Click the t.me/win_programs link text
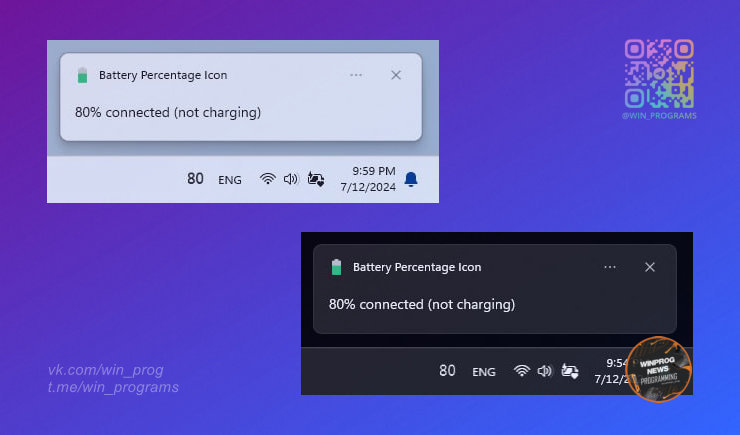This screenshot has width=740, height=435. 113,387
